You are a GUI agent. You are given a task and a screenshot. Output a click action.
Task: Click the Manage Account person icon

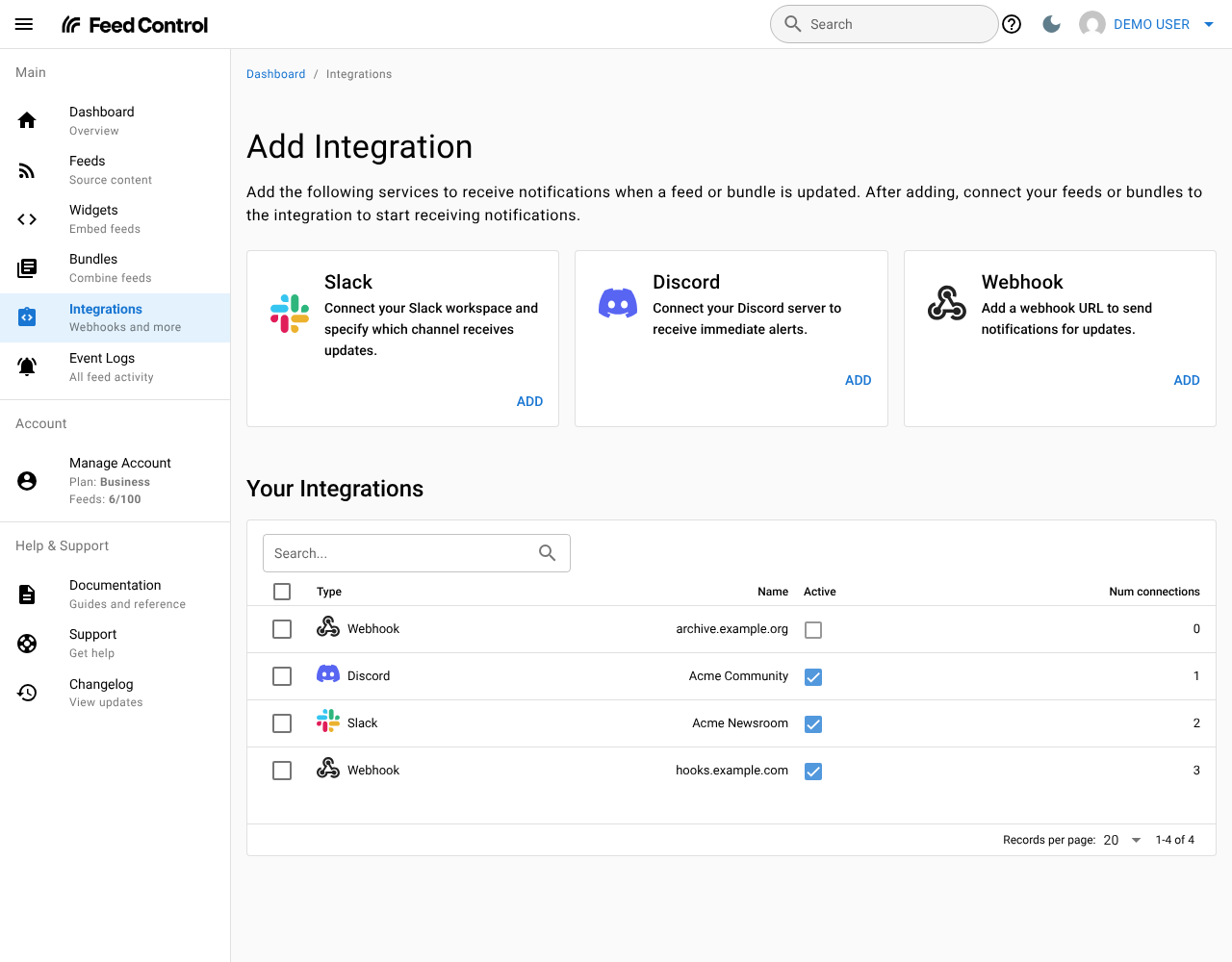[x=27, y=481]
